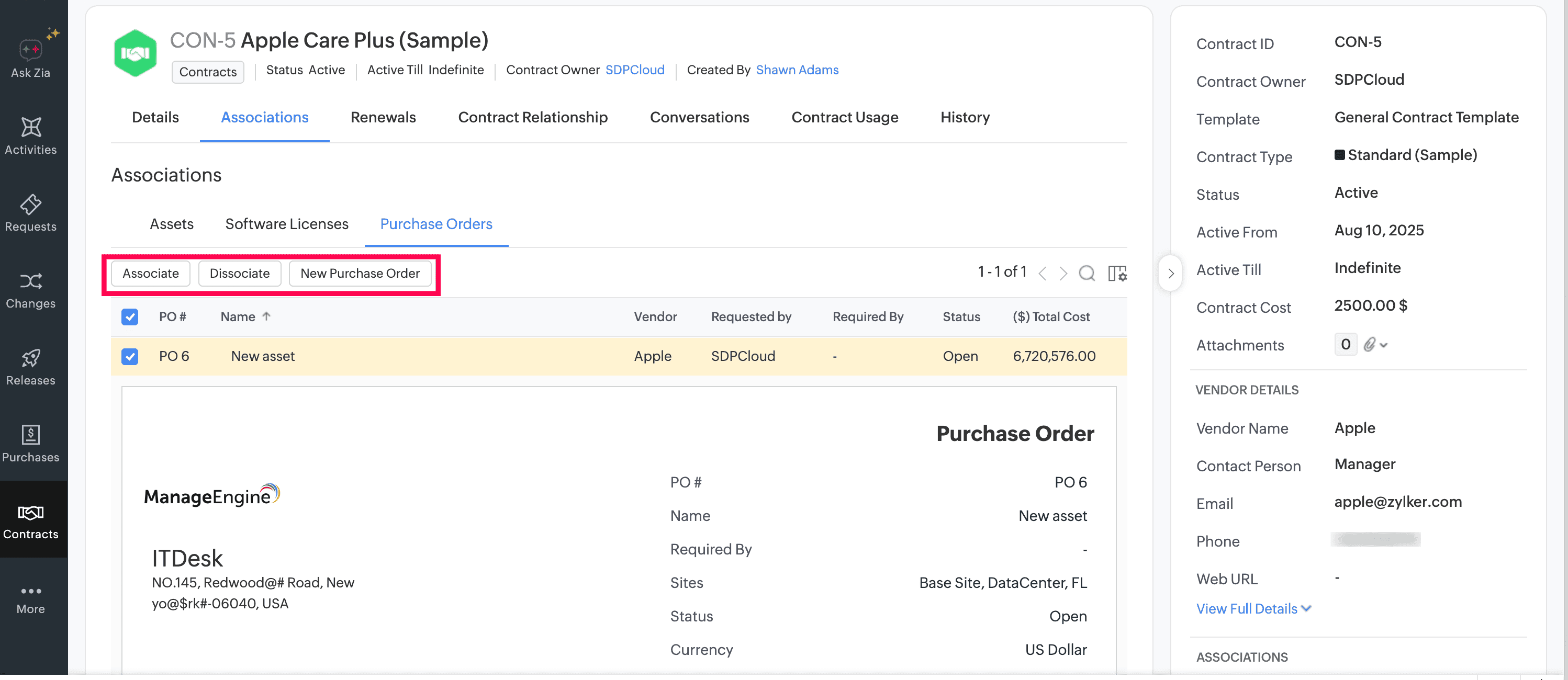Click the Dissociate button
The width and height of the screenshot is (1568, 680).
(239, 273)
